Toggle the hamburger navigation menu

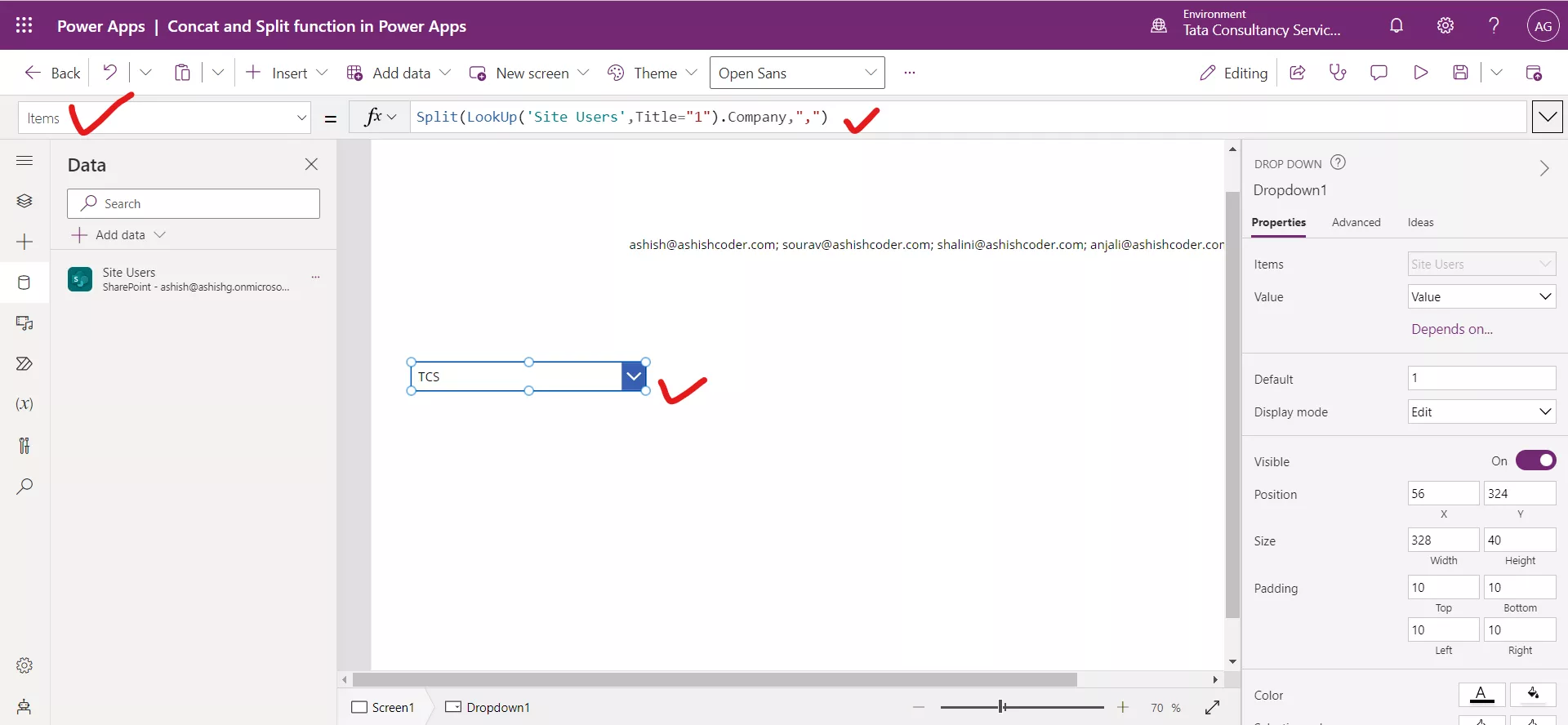pos(24,161)
